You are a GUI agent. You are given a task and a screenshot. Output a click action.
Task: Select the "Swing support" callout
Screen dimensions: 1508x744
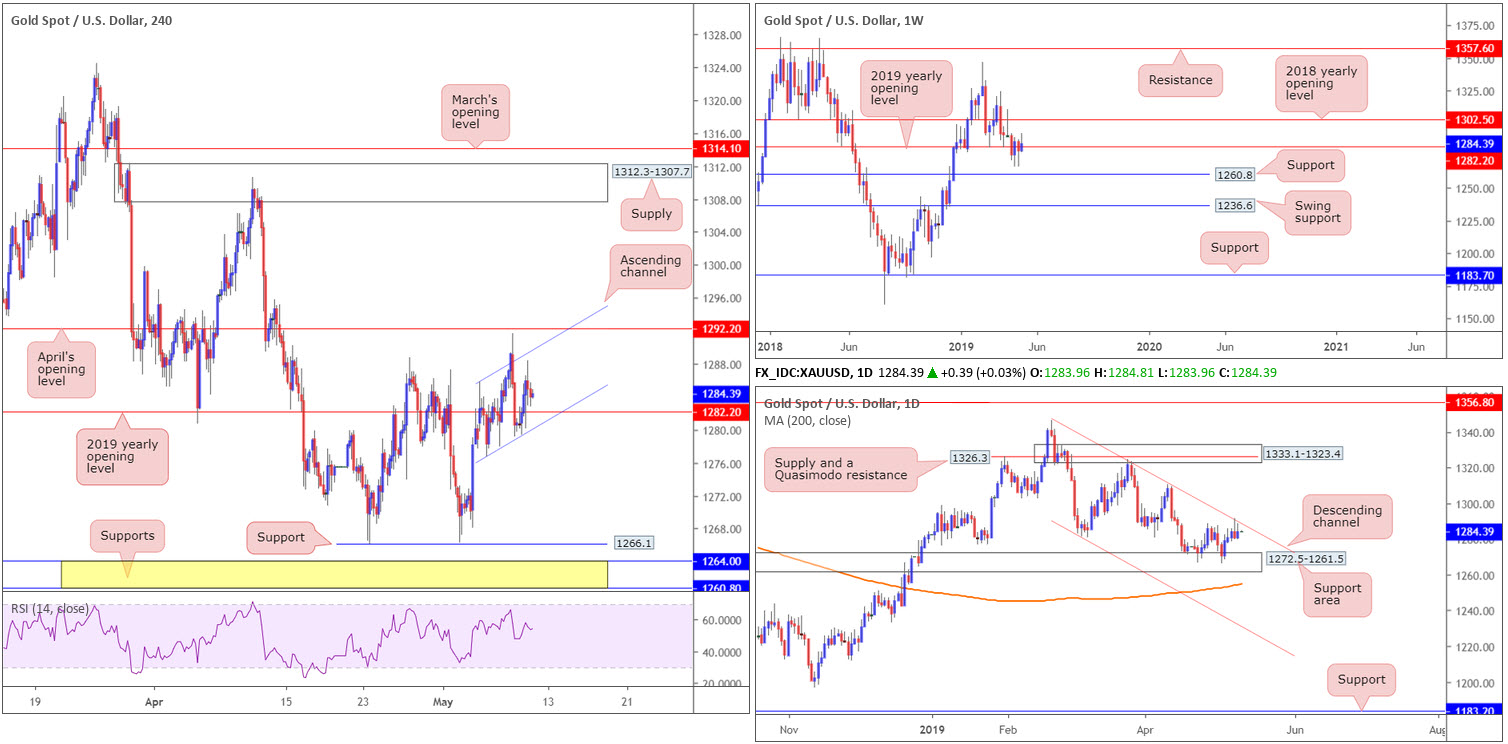1317,214
